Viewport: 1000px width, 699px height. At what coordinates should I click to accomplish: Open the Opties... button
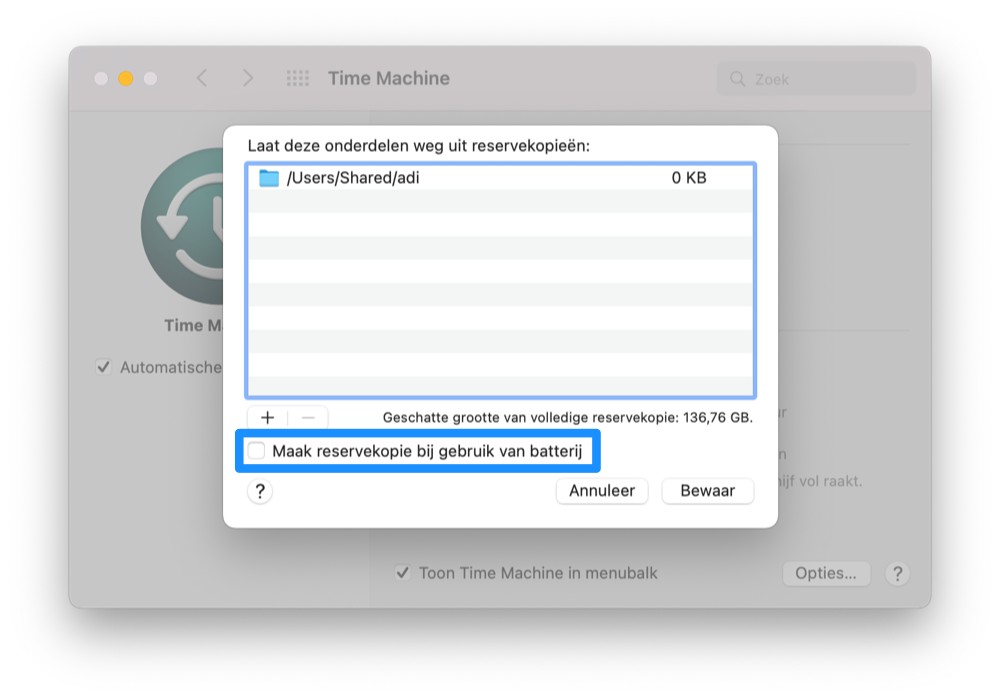coord(826,573)
